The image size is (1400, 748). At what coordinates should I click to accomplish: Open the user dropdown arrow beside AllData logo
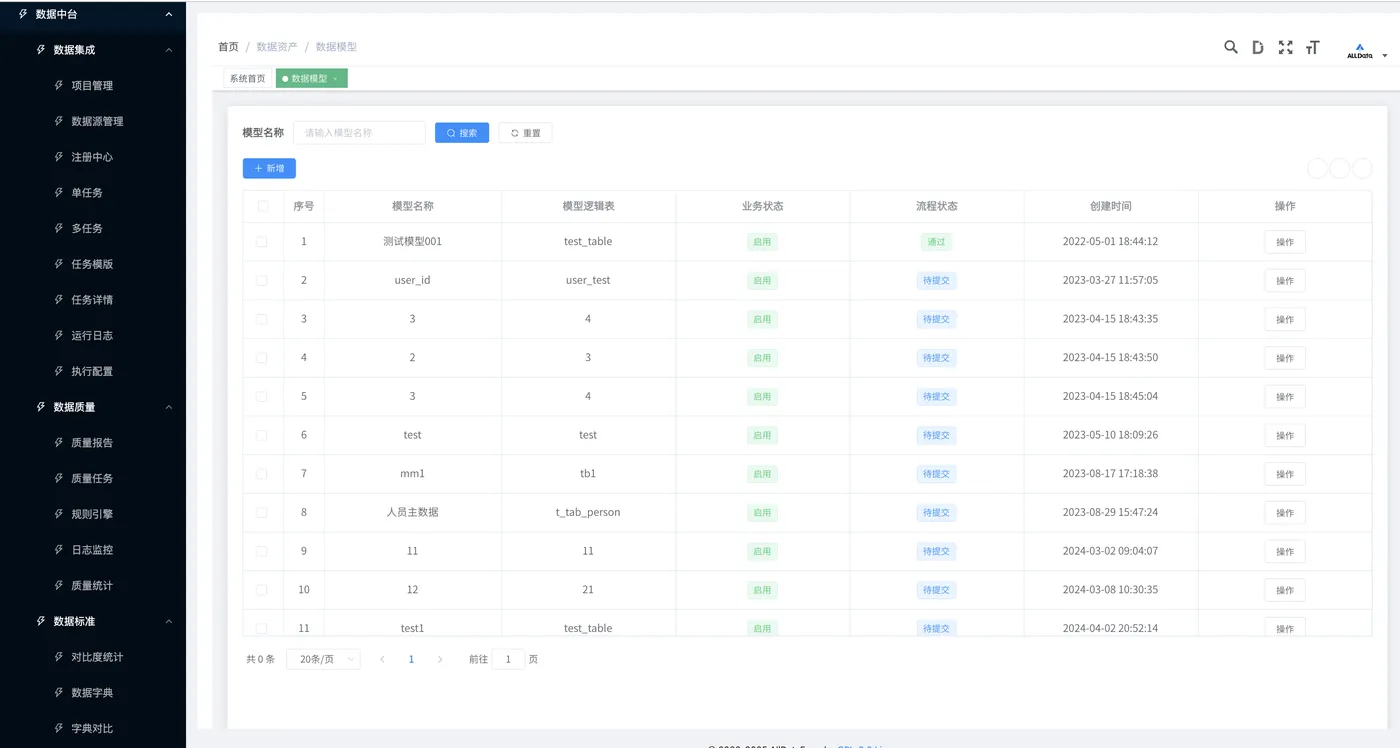tap(1385, 56)
